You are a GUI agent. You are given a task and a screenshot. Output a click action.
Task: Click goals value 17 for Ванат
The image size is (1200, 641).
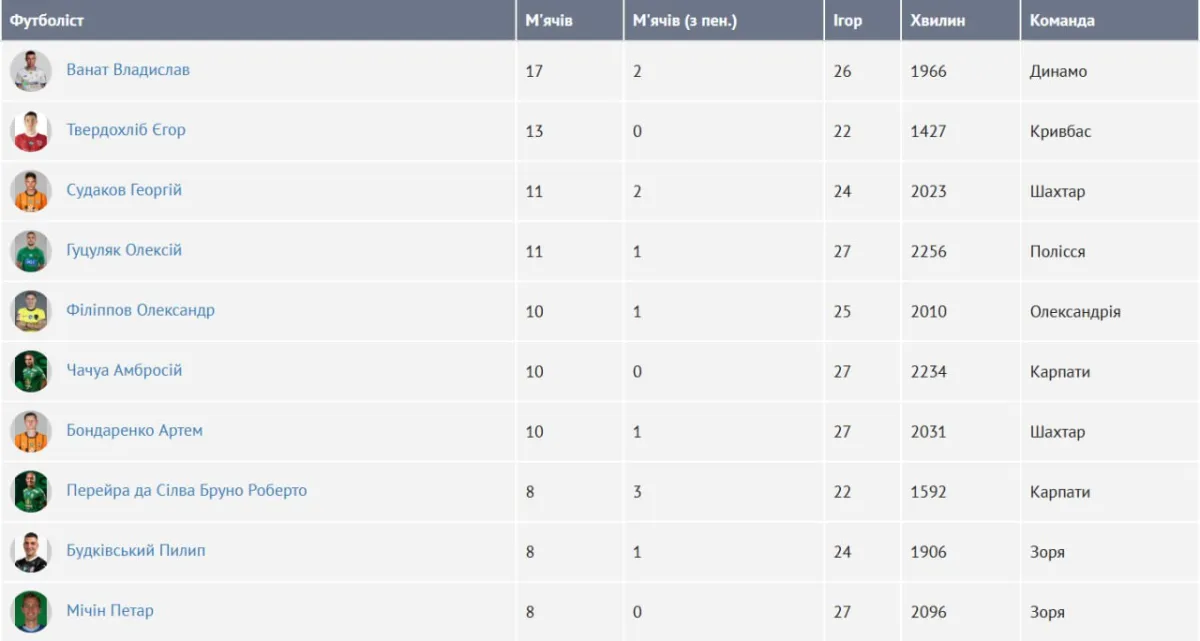pos(534,72)
